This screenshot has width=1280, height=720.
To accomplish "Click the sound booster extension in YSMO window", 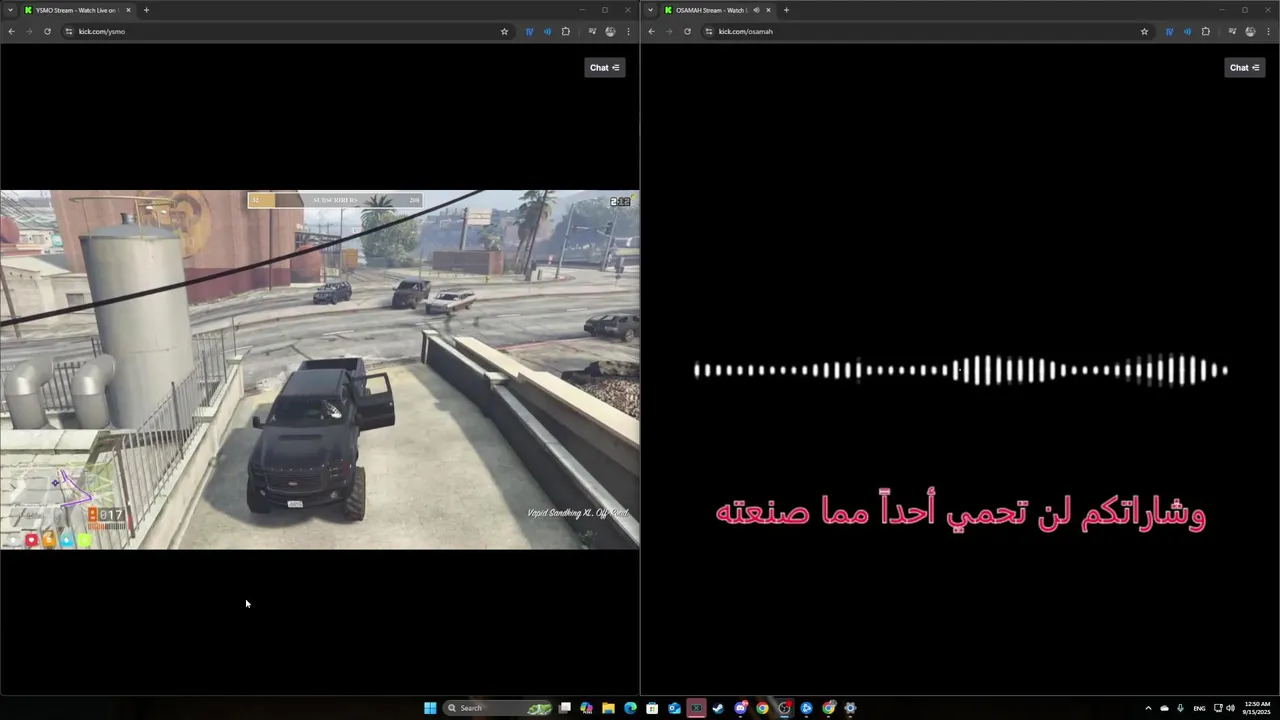I will click(x=547, y=31).
